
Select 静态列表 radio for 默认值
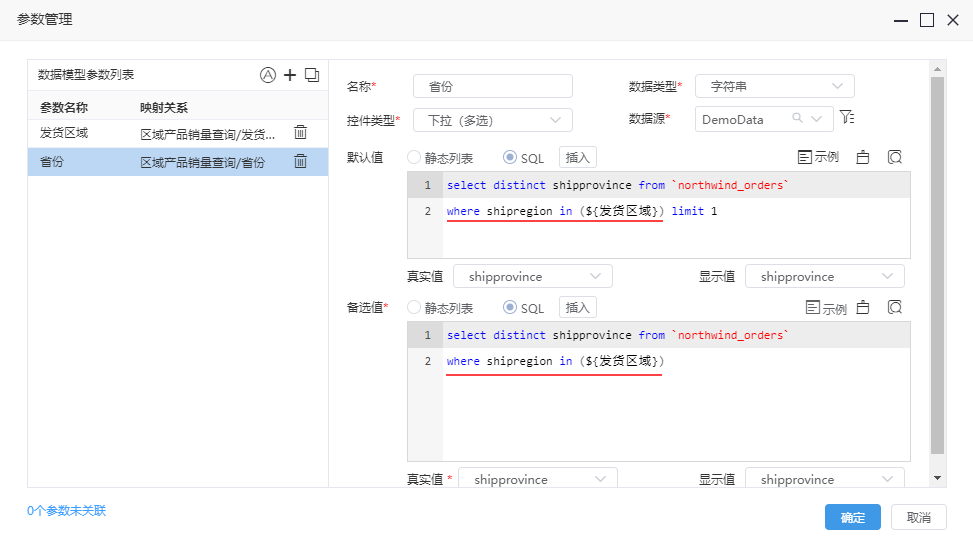(414, 158)
